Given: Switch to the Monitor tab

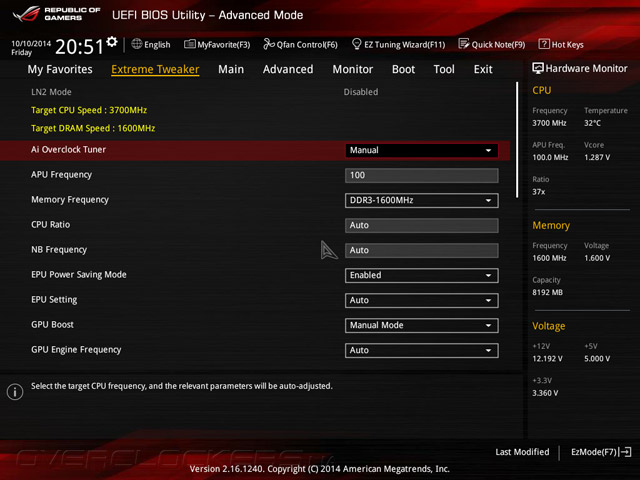Looking at the screenshot, I should pyautogui.click(x=353, y=69).
